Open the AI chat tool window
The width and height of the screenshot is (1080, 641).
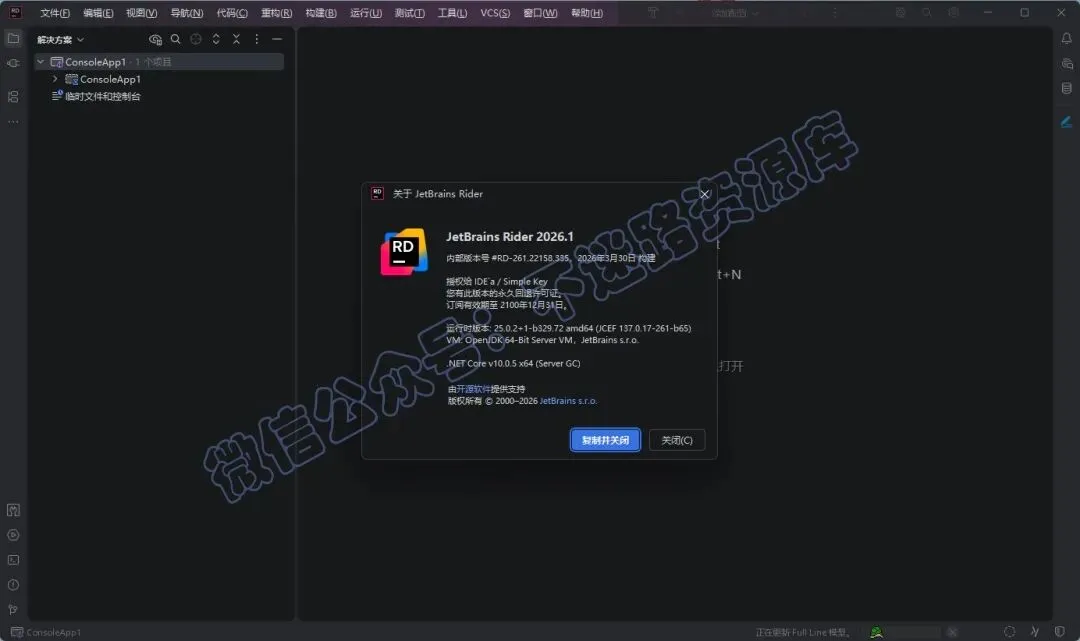tap(1066, 63)
